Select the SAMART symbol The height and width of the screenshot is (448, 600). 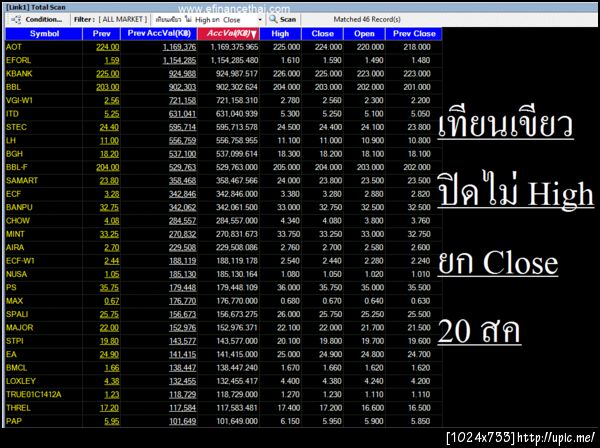[22, 181]
